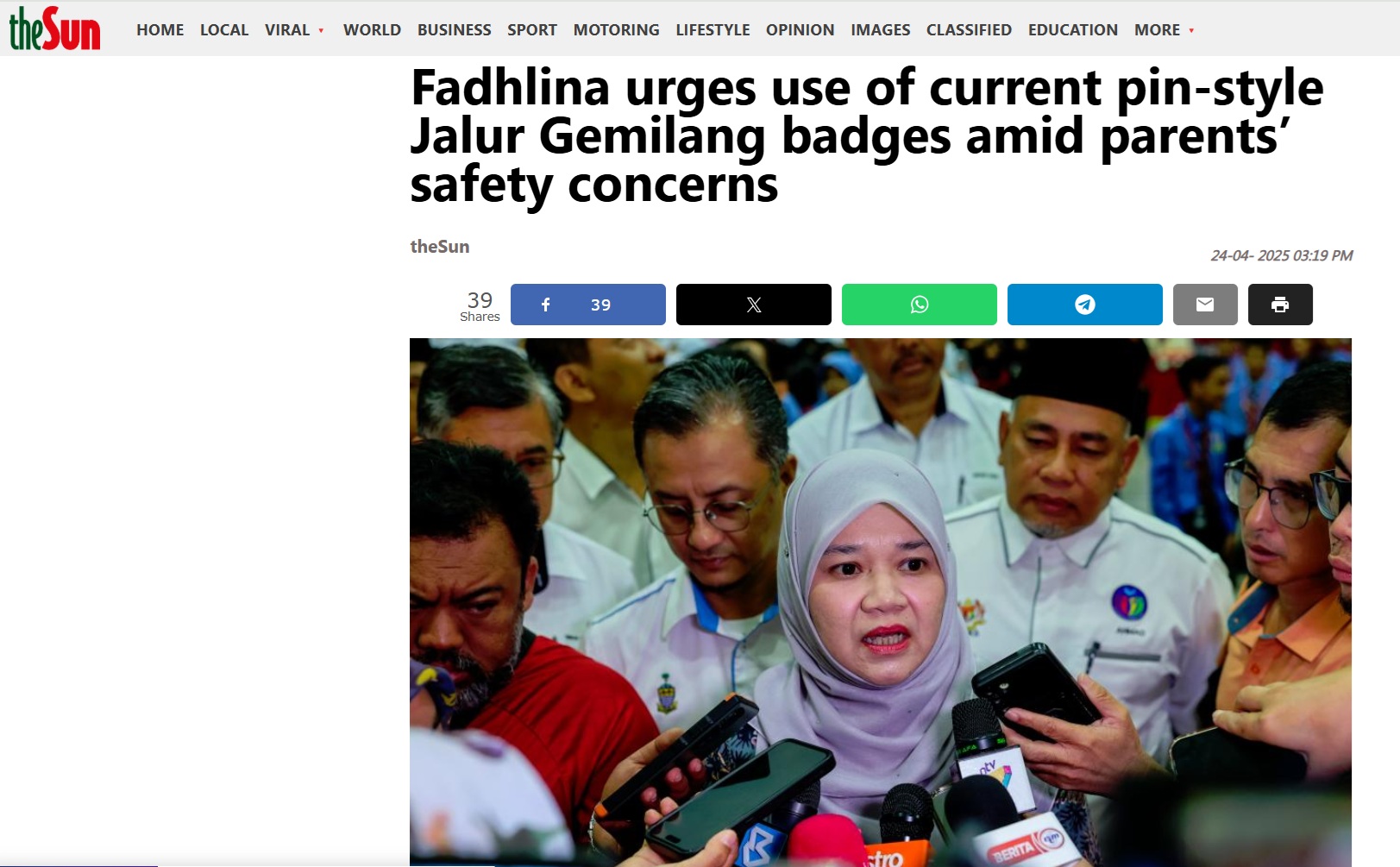Share article on Facebook
The height and width of the screenshot is (867, 1400).
[587, 305]
